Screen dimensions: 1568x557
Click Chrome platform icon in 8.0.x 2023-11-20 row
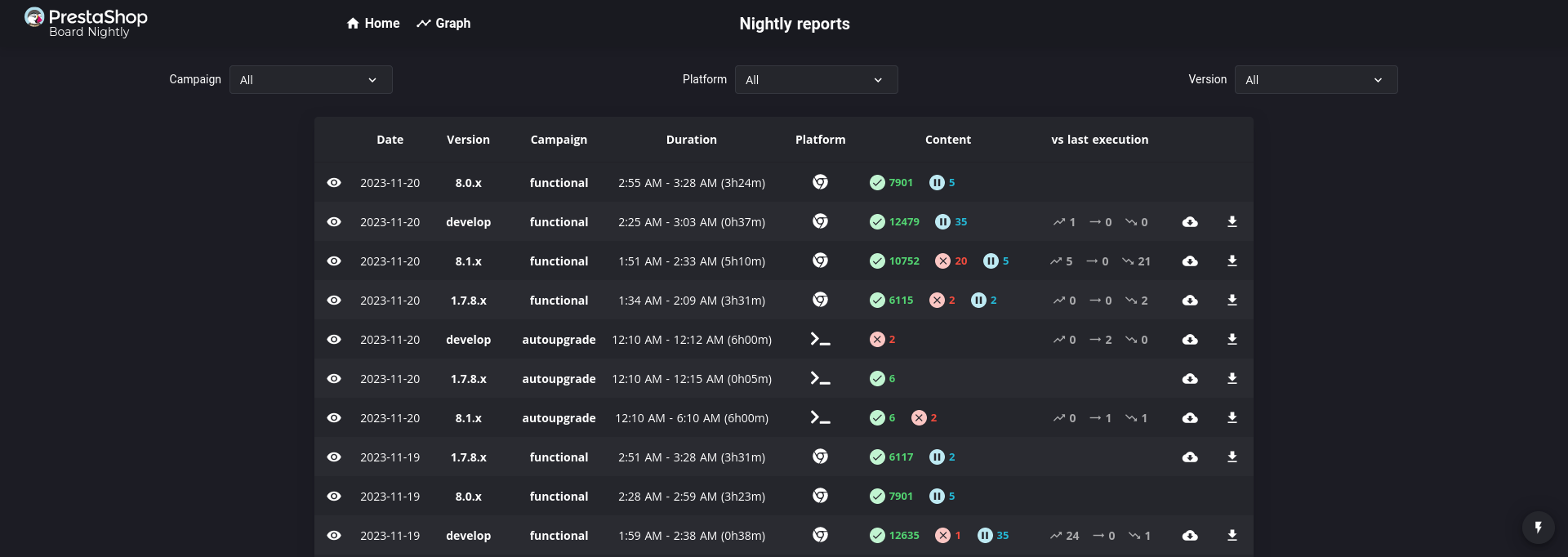(x=821, y=182)
